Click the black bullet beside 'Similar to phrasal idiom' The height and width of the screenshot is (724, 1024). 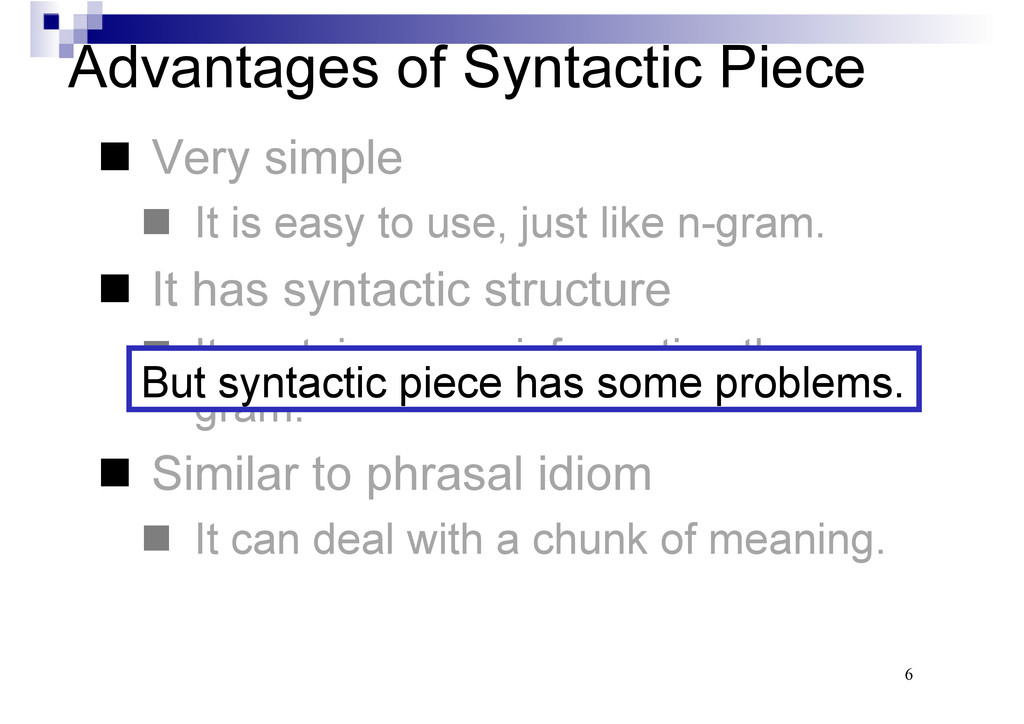(x=115, y=473)
